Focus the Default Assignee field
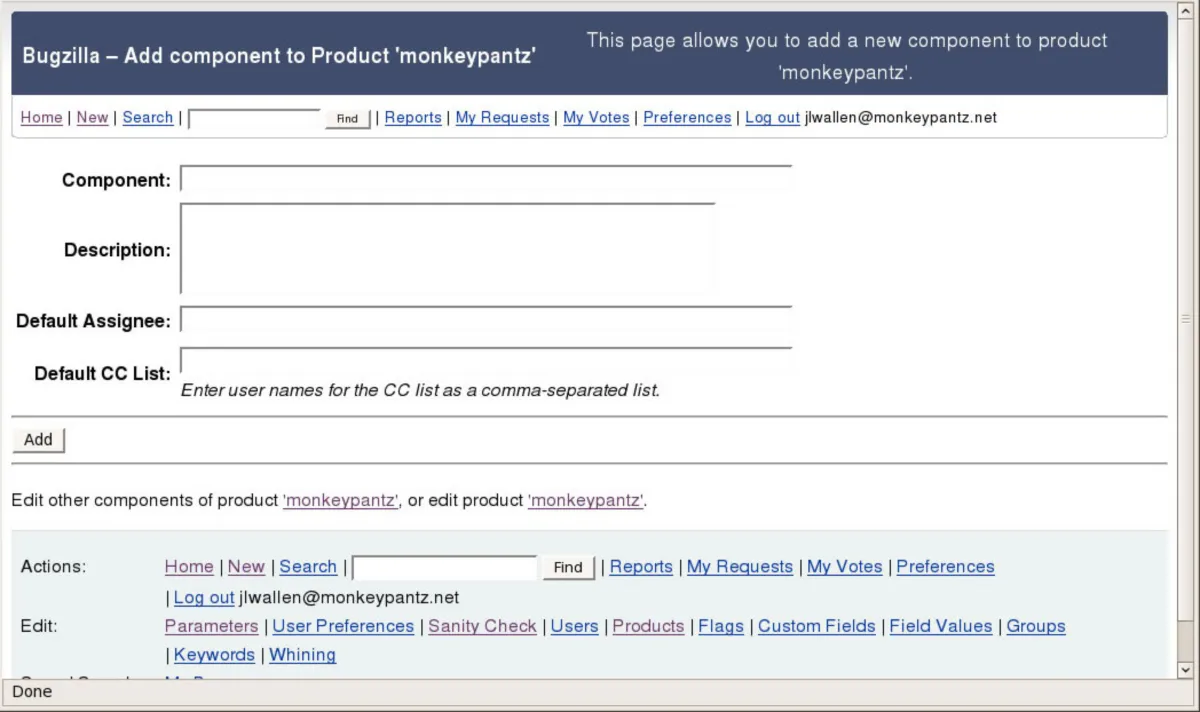 point(486,320)
